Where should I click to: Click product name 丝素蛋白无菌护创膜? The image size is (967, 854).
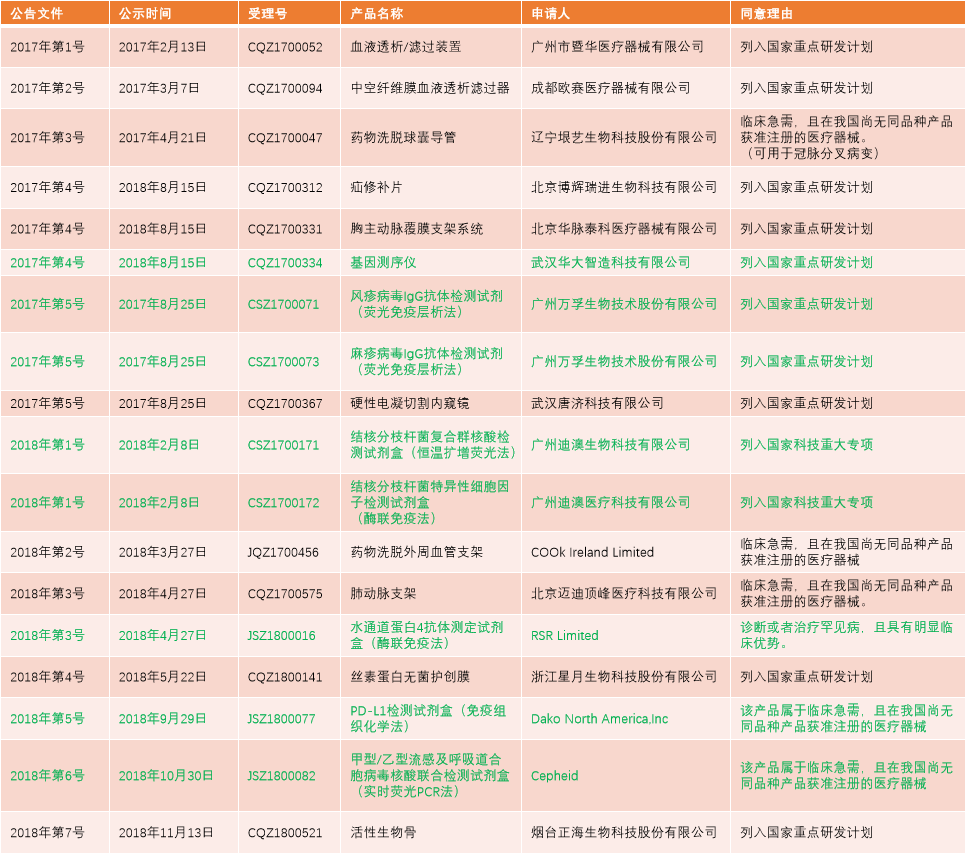click(x=409, y=676)
